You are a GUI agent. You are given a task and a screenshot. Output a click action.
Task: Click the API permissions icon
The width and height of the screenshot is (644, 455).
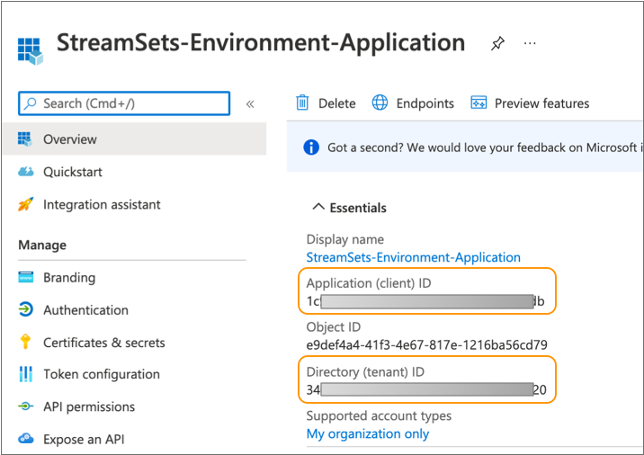(x=25, y=407)
